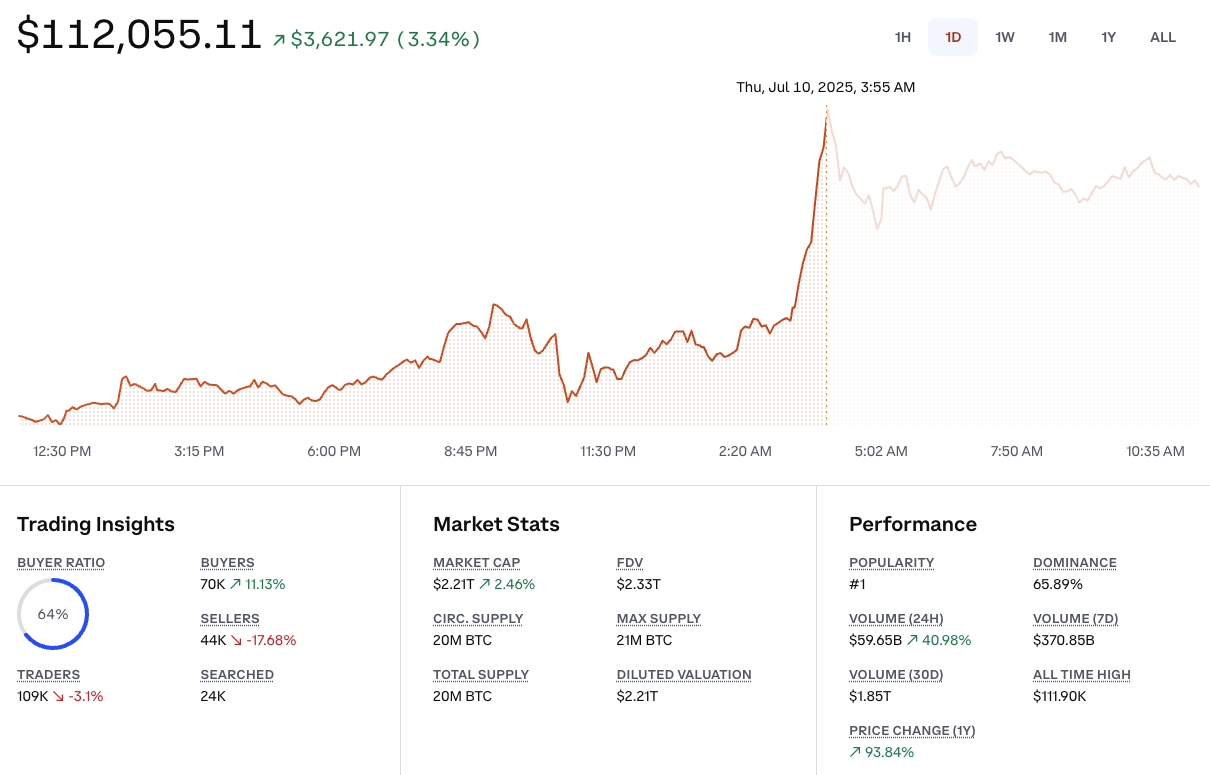Viewport: 1210px width, 775px height.
Task: Open the BUYER RATIO label tooltip
Action: [x=61, y=563]
